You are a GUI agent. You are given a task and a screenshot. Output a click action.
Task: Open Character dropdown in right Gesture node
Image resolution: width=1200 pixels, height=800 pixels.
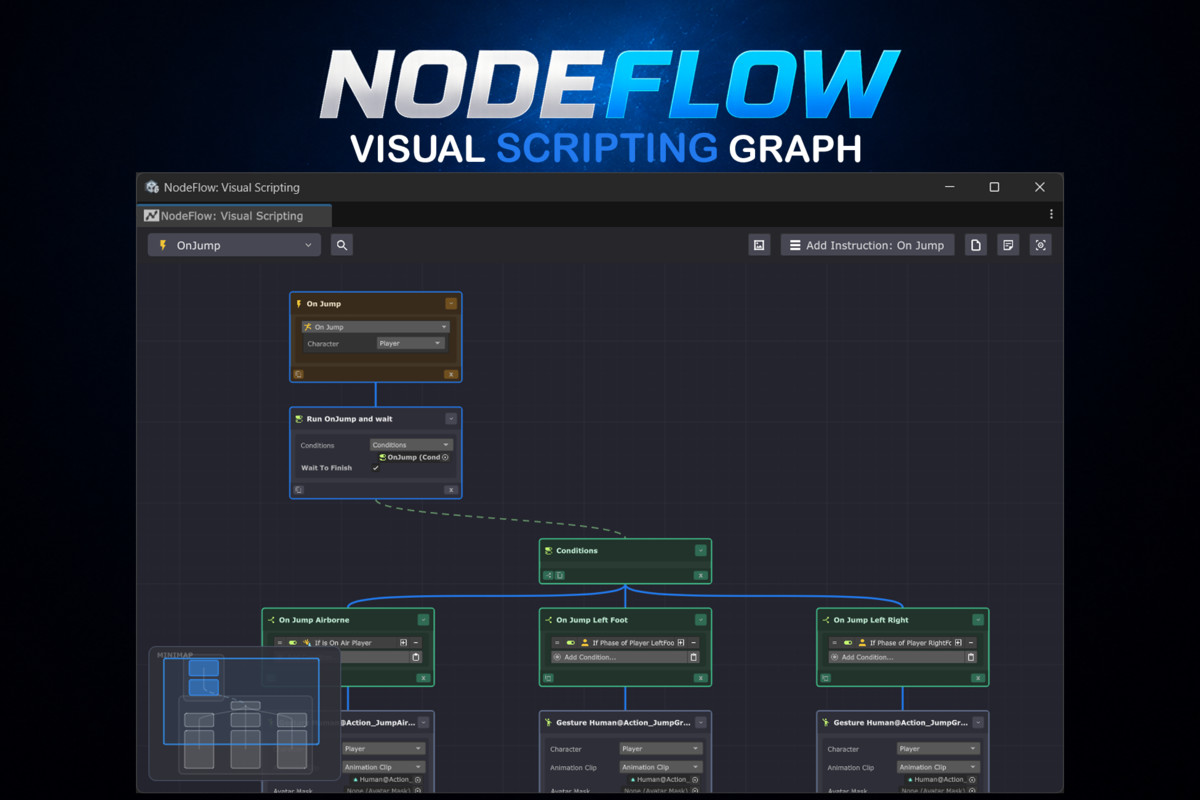click(x=938, y=748)
